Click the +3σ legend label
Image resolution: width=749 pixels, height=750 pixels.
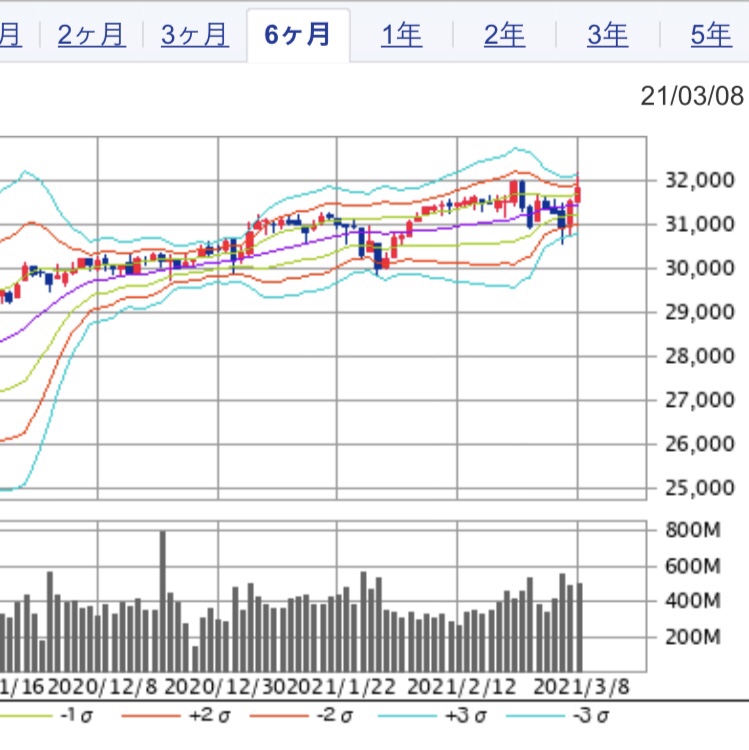tap(467, 716)
